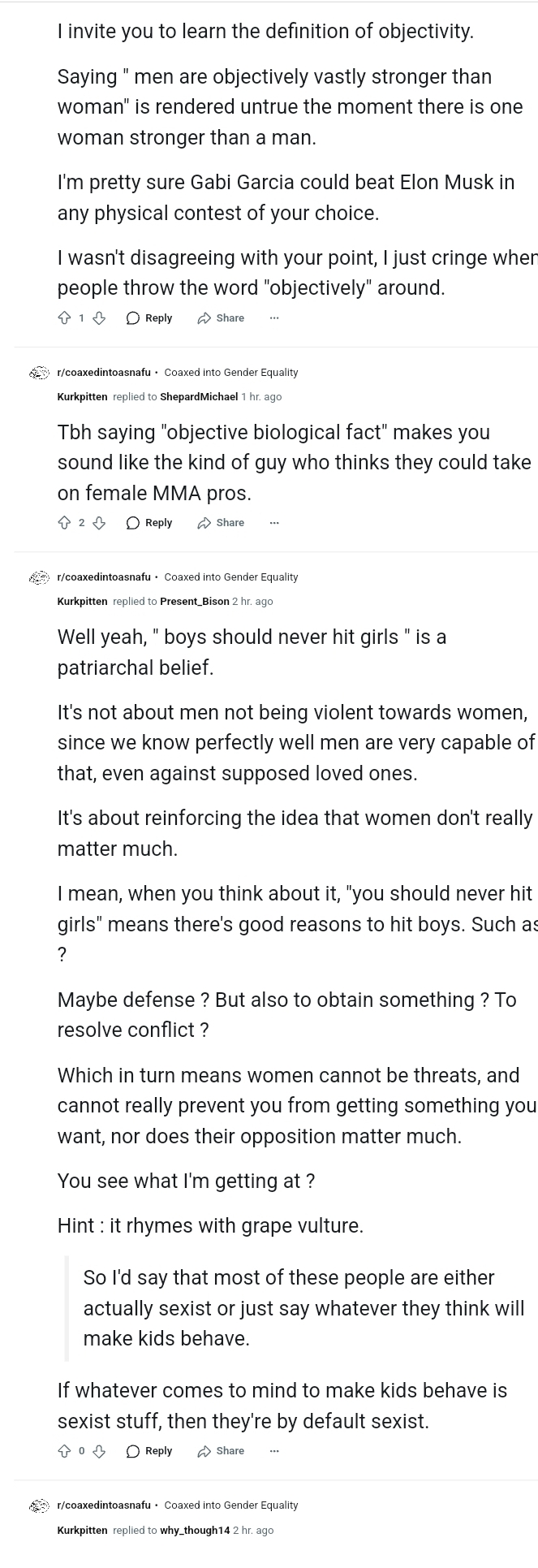Share the objectivity comment
Viewport: 538px width, 1568px height.
click(221, 318)
